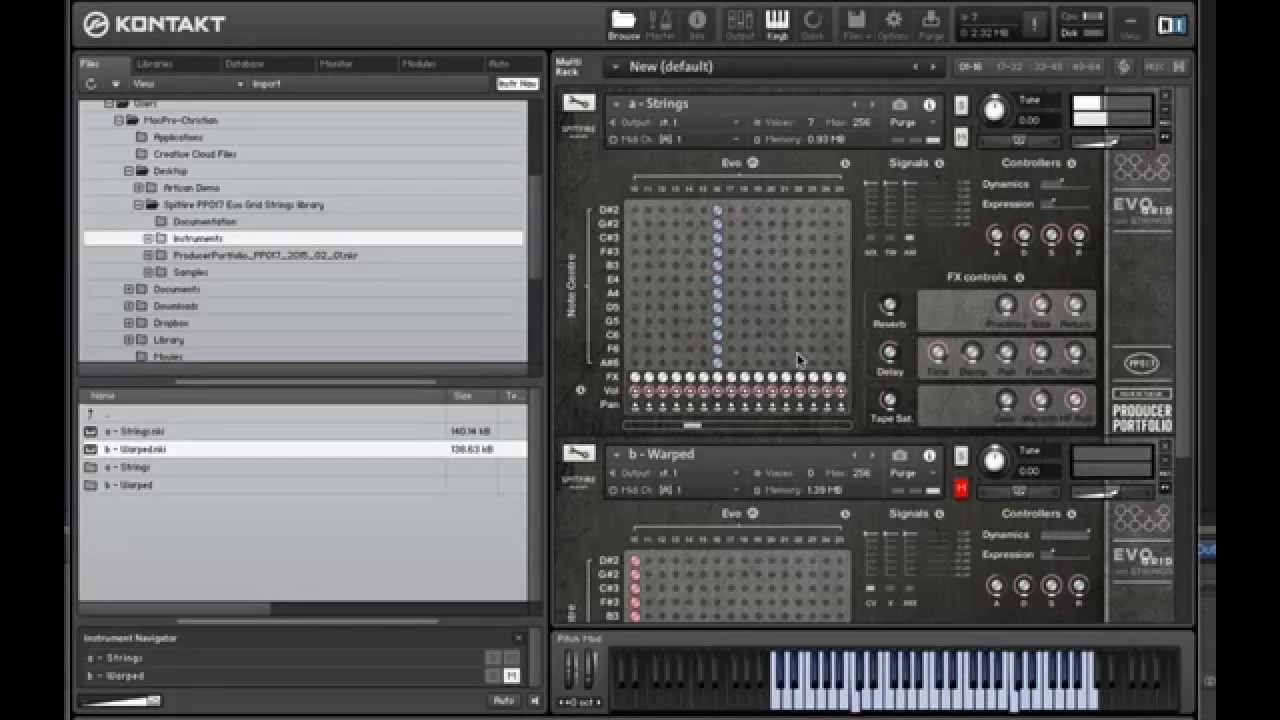Adjust the Expression slider on a - Strings

click(x=1064, y=204)
